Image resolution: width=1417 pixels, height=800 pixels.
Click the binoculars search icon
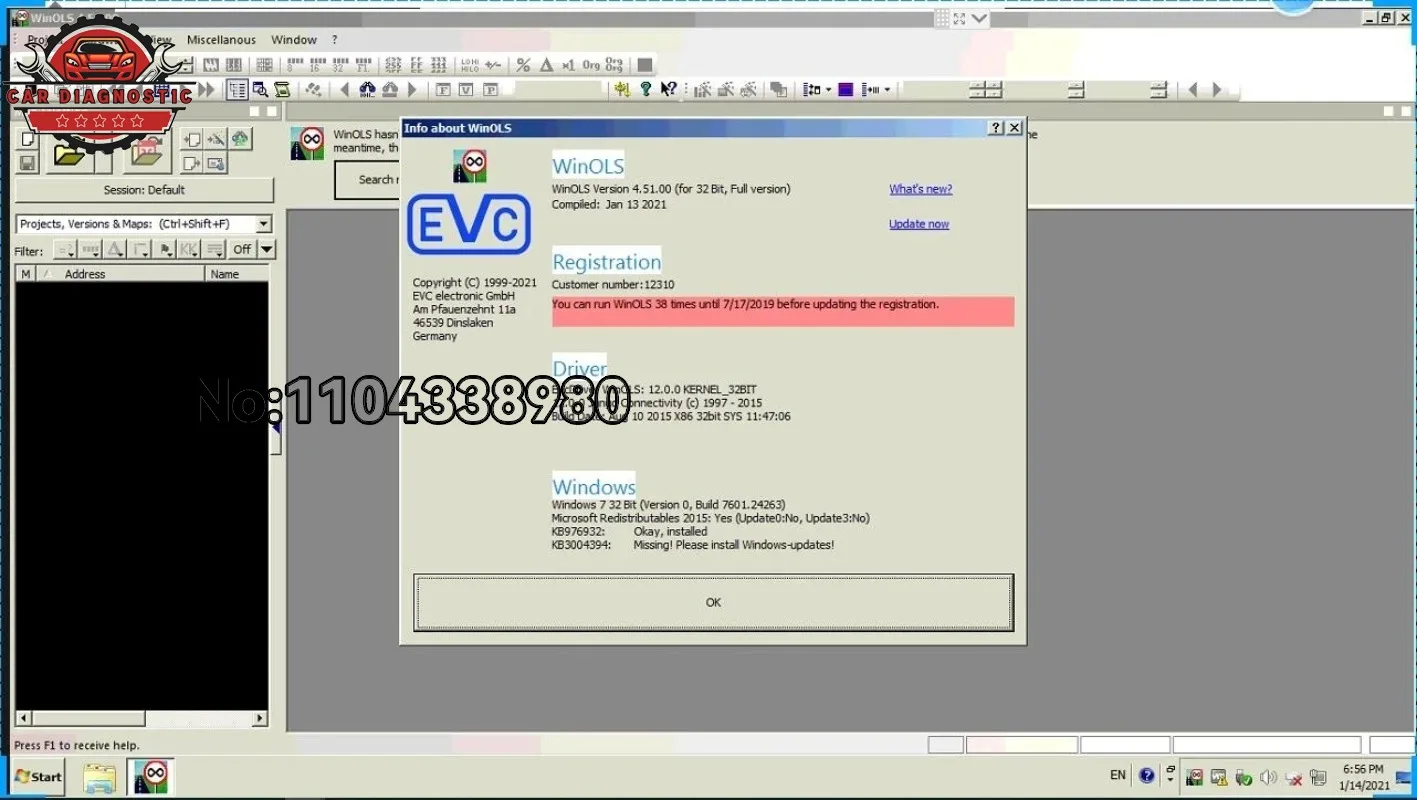[x=367, y=90]
